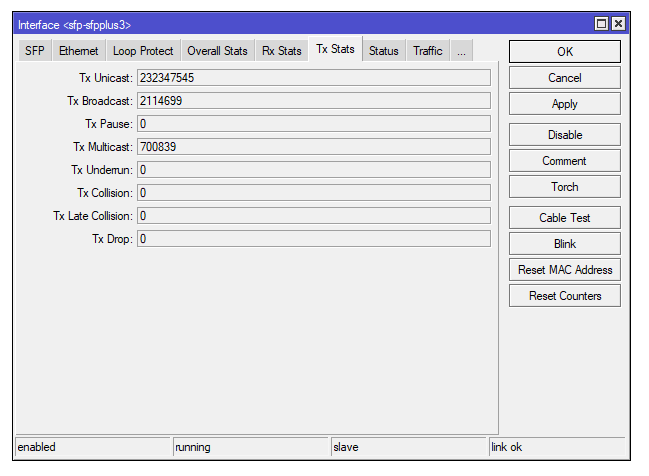649x476 pixels.
Task: Maximize the Interface window
Action: tap(601, 24)
